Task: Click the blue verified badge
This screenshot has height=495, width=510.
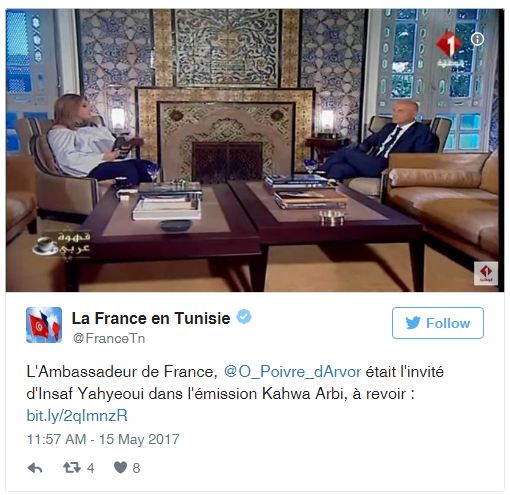Action: (x=244, y=317)
